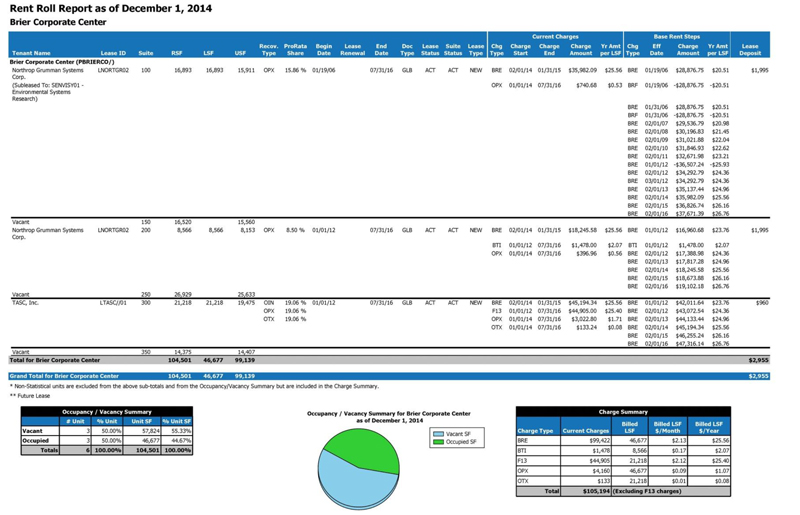Click the '$44,905.00' F13 charge amount
Image resolution: width=800 pixels, height=515 pixels.
point(583,311)
